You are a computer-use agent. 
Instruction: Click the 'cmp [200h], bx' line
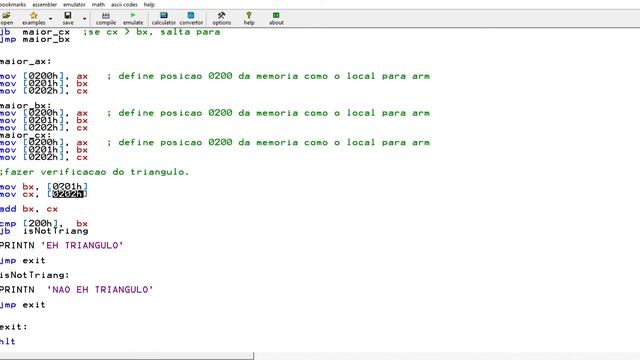click(x=44, y=224)
